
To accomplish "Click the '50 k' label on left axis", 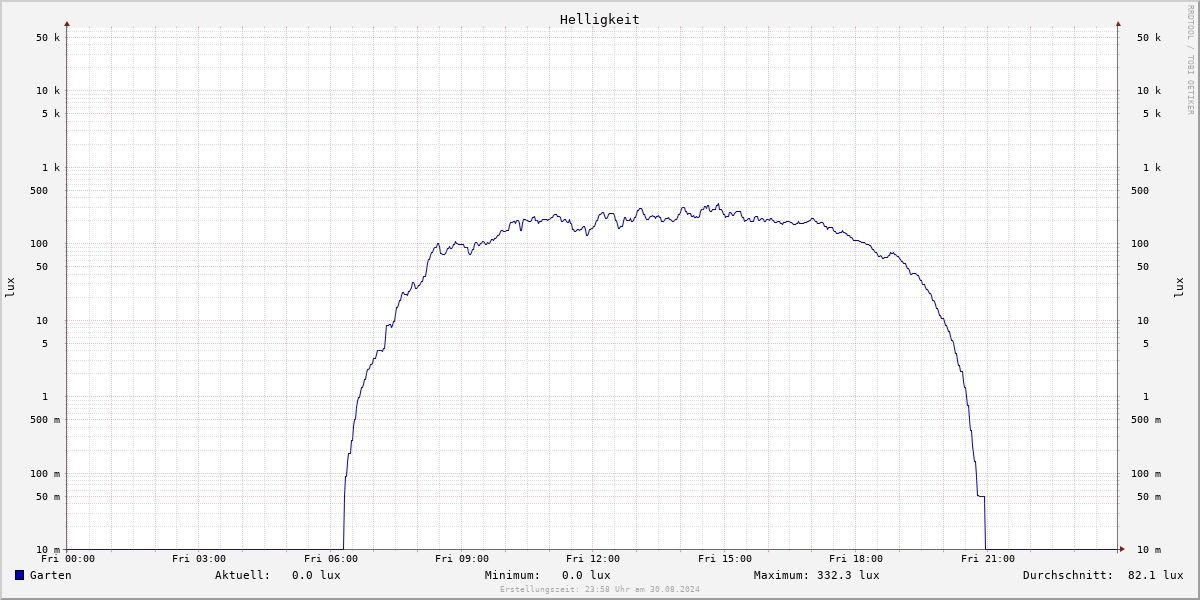I will 48,38.
